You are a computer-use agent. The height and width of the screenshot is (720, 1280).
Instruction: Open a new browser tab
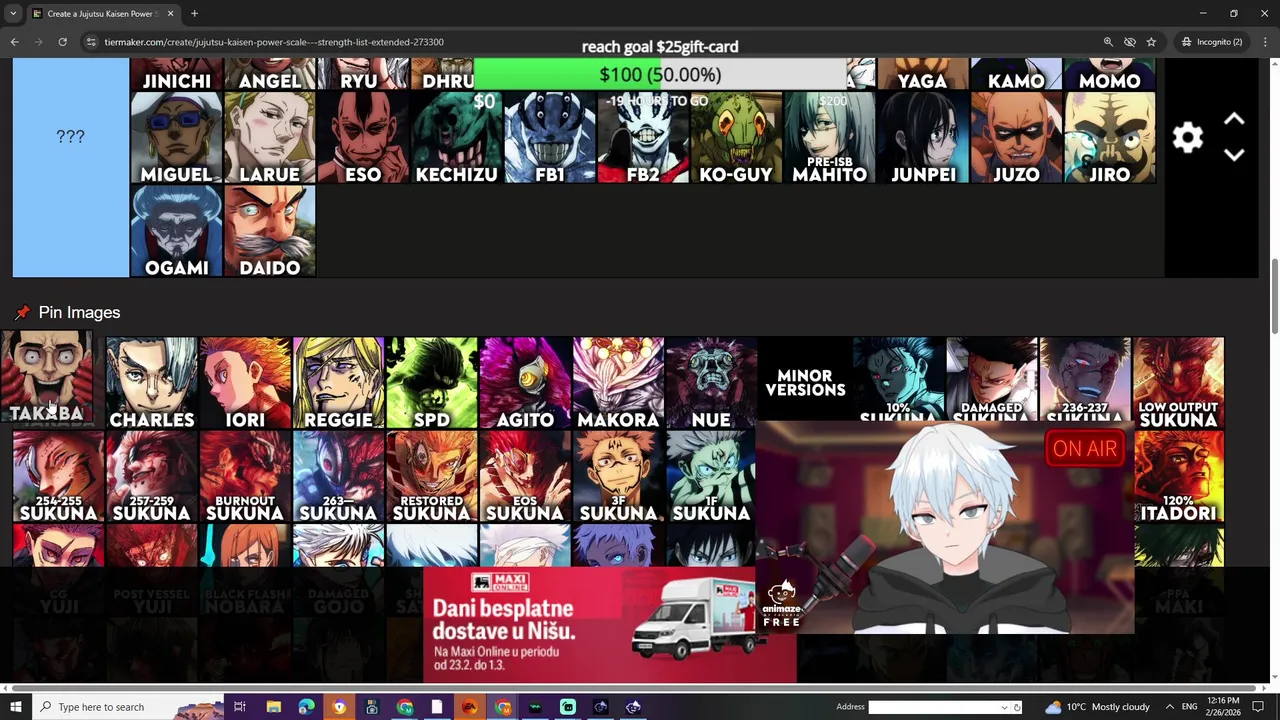[x=194, y=14]
